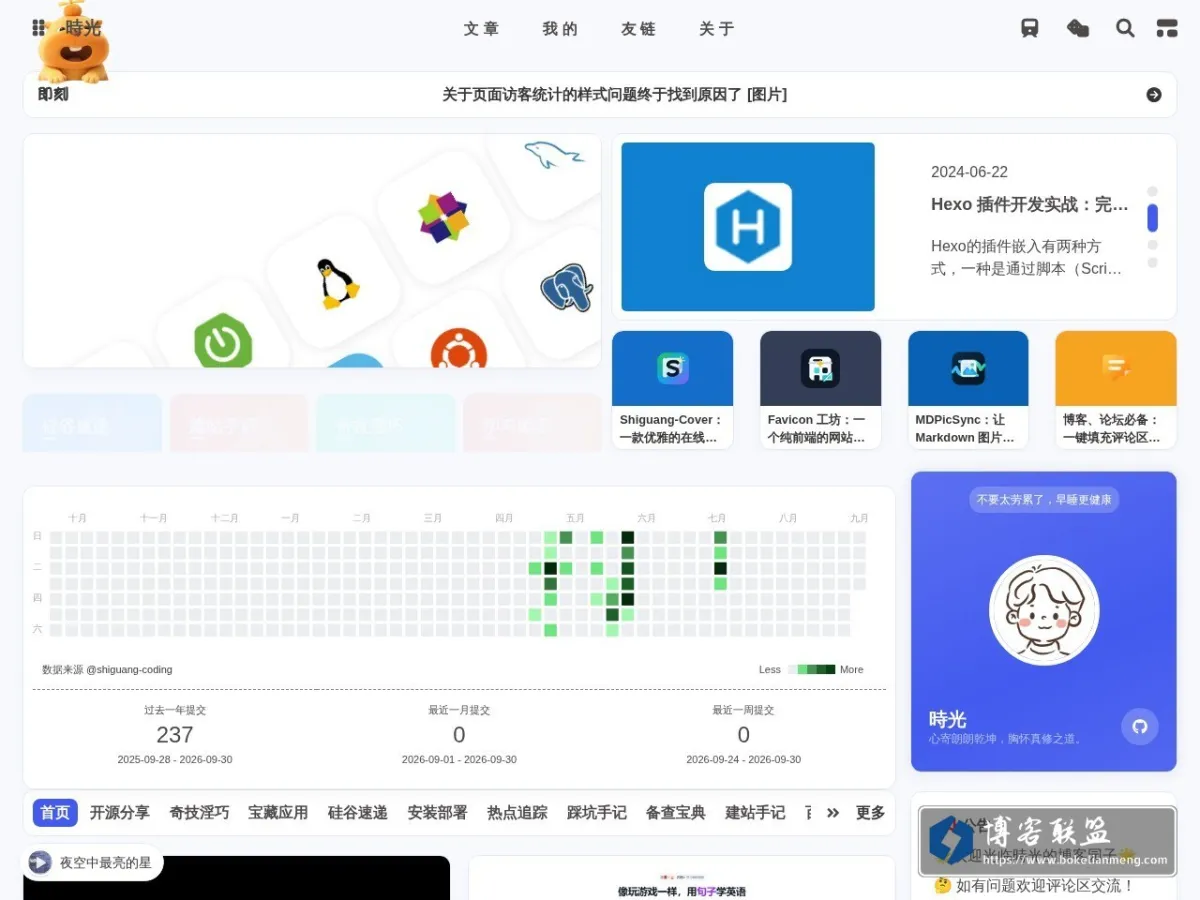The image size is (1200, 900).
Task: Click the music player icon by 夜空中最亮的星
Action: [40, 862]
